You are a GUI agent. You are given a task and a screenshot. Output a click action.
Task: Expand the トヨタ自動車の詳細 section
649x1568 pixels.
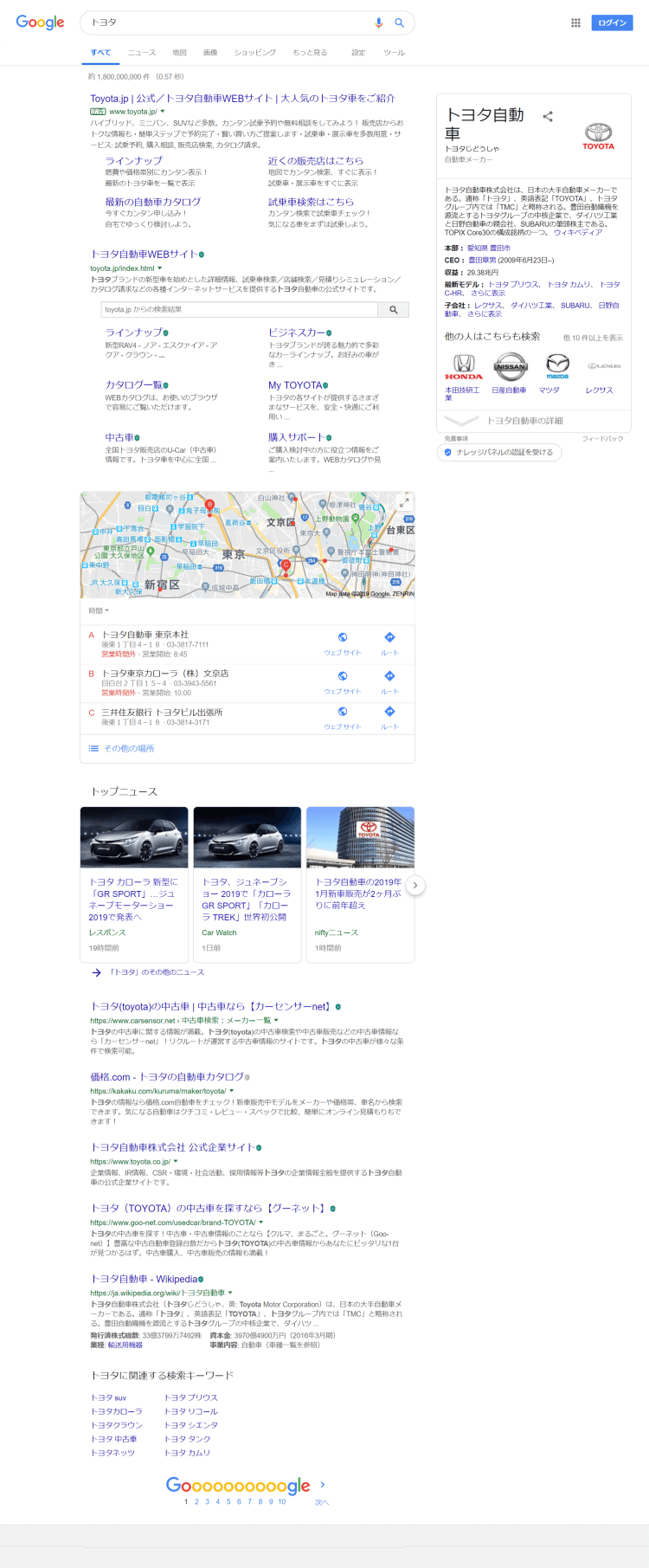point(534,421)
